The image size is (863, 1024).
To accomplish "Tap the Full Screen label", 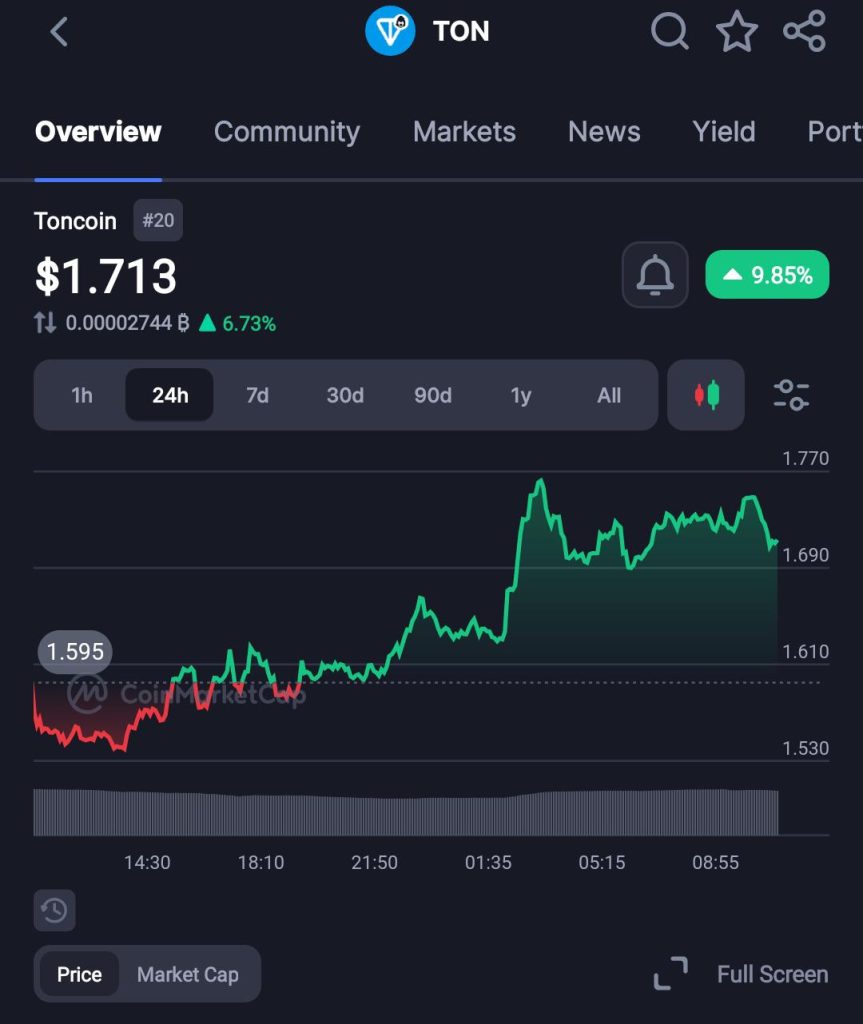I will [772, 974].
